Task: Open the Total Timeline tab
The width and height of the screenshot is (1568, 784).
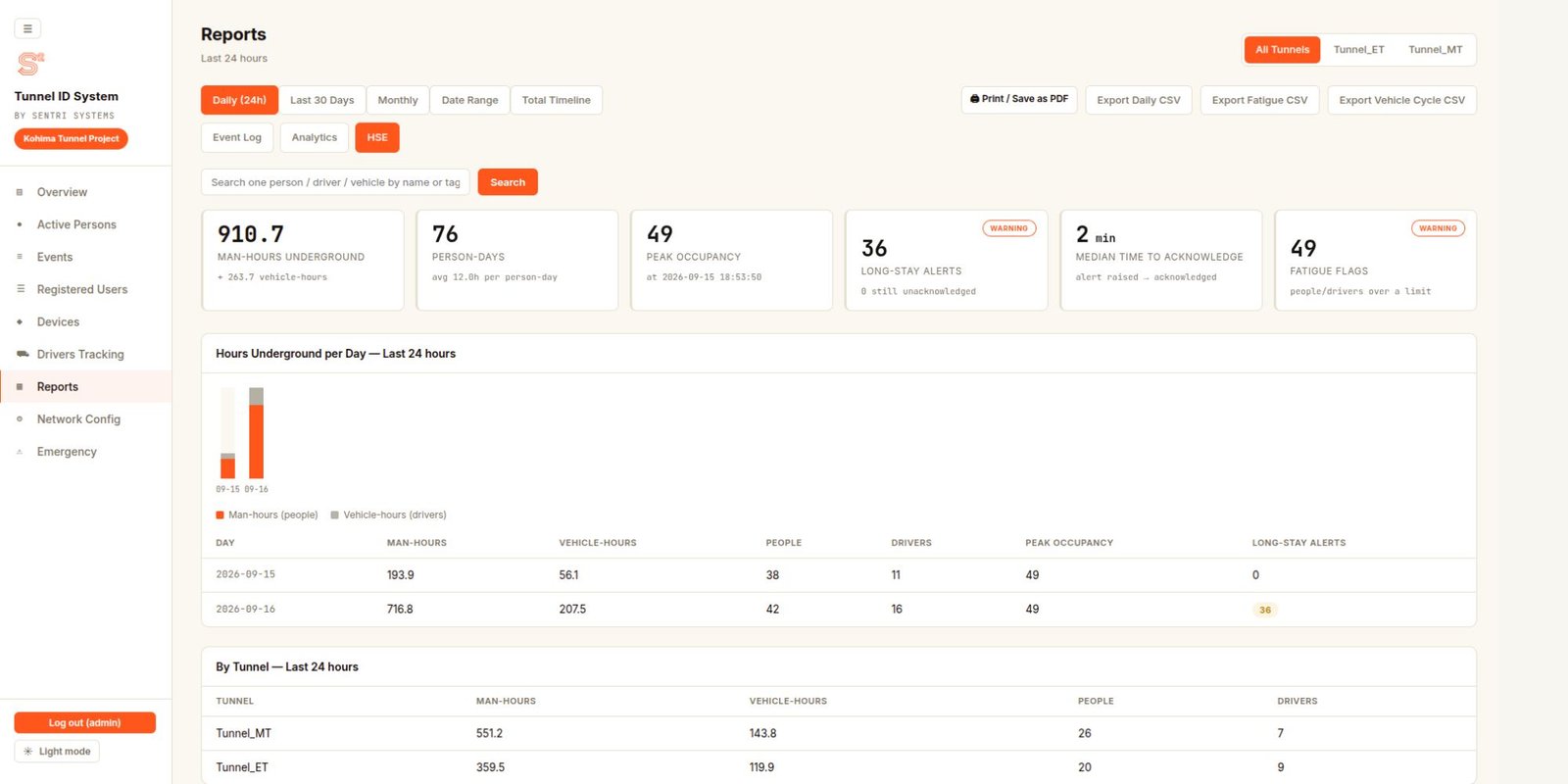Action: (x=556, y=100)
